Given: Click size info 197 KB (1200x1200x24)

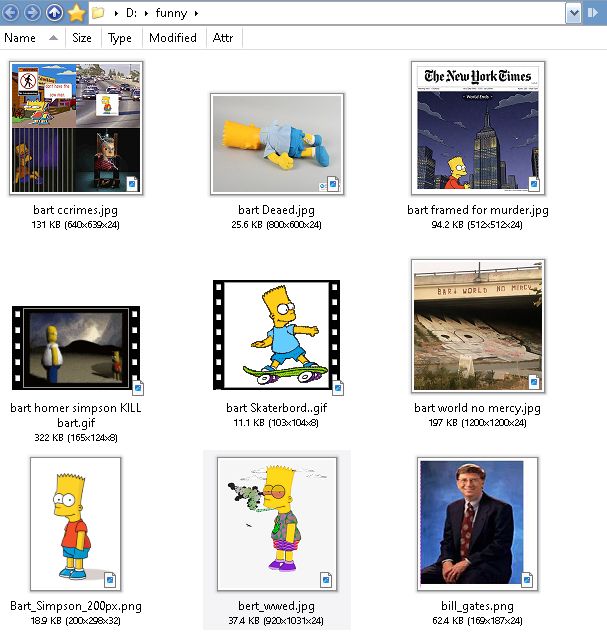Looking at the screenshot, I should tap(478, 423).
